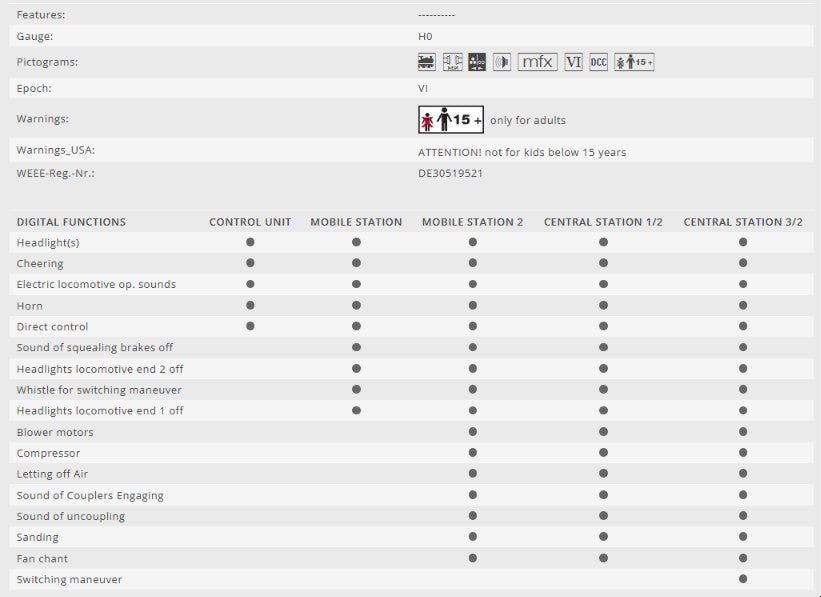Click Control Unit dot in Cheering row
This screenshot has width=821, height=597.
pyautogui.click(x=250, y=263)
